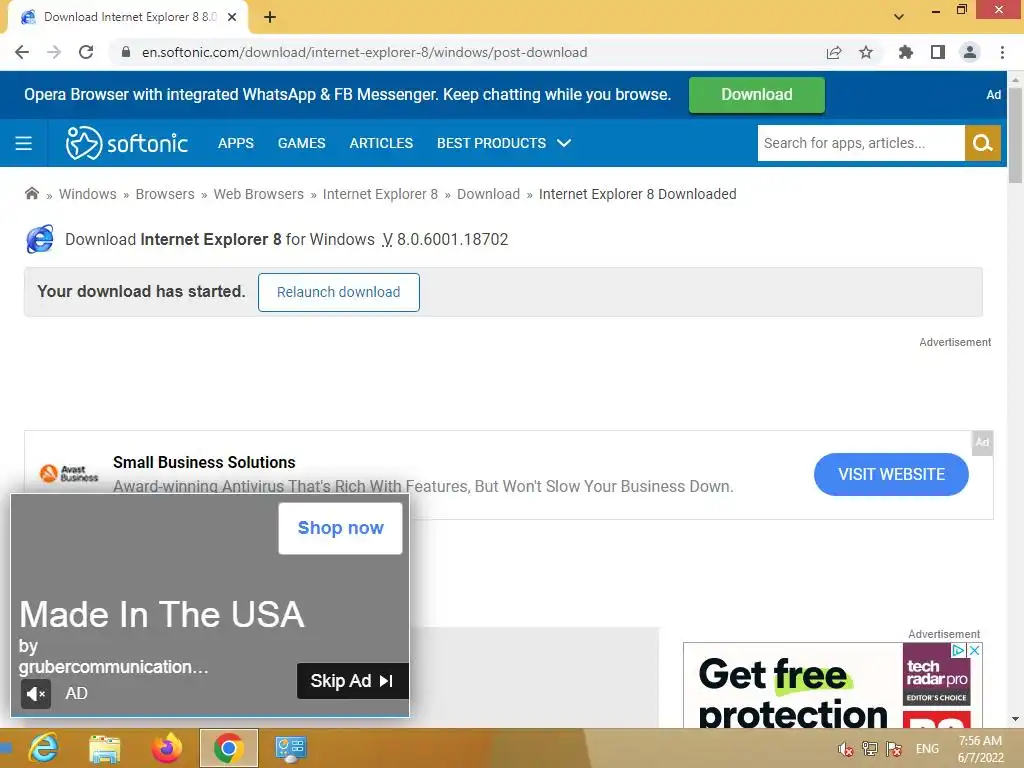Open the tab search chevron in title bar
1024x768 pixels.
click(899, 17)
